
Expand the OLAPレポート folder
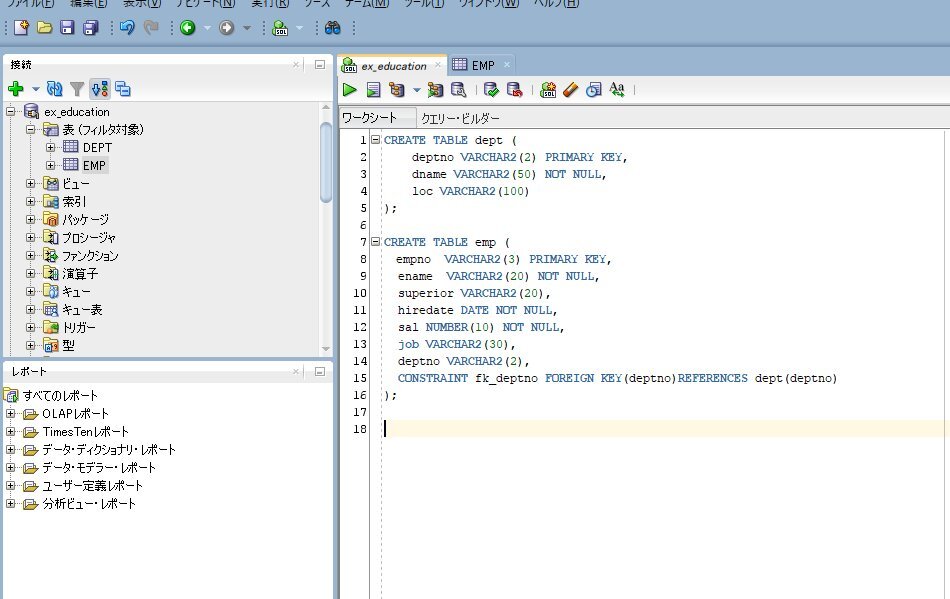[x=11, y=414]
